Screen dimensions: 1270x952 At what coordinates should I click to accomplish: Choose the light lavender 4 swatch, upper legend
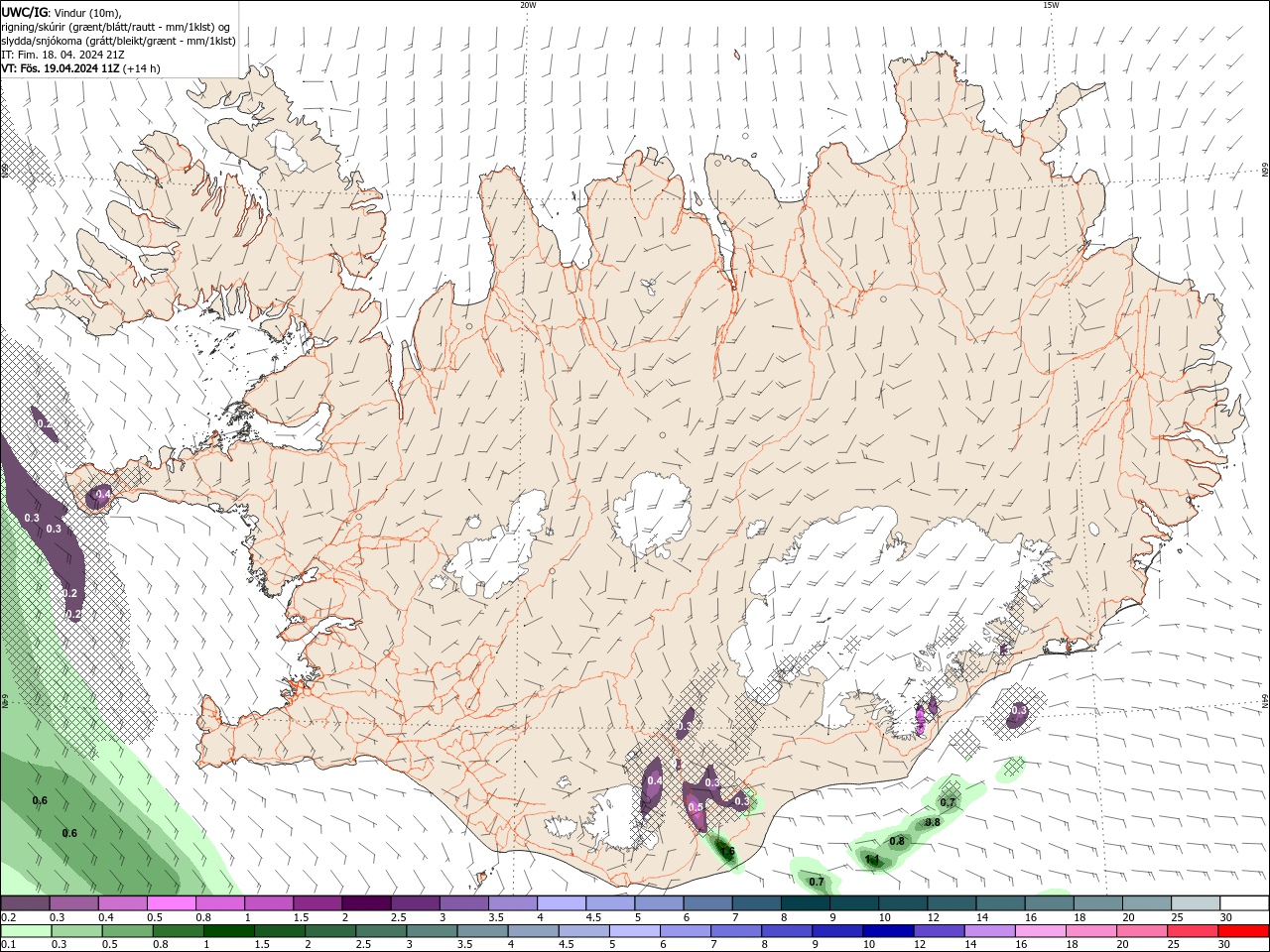561,903
